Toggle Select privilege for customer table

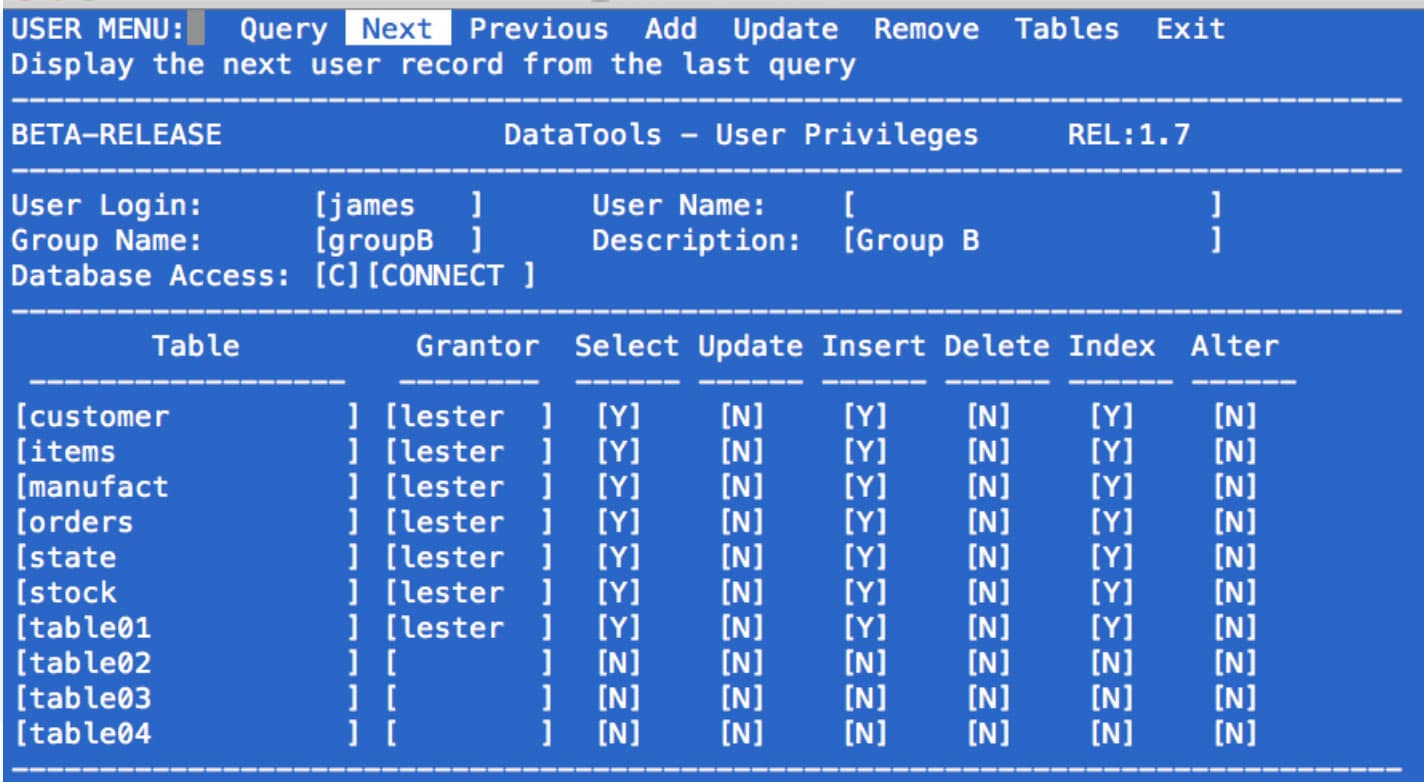pyautogui.click(x=618, y=417)
